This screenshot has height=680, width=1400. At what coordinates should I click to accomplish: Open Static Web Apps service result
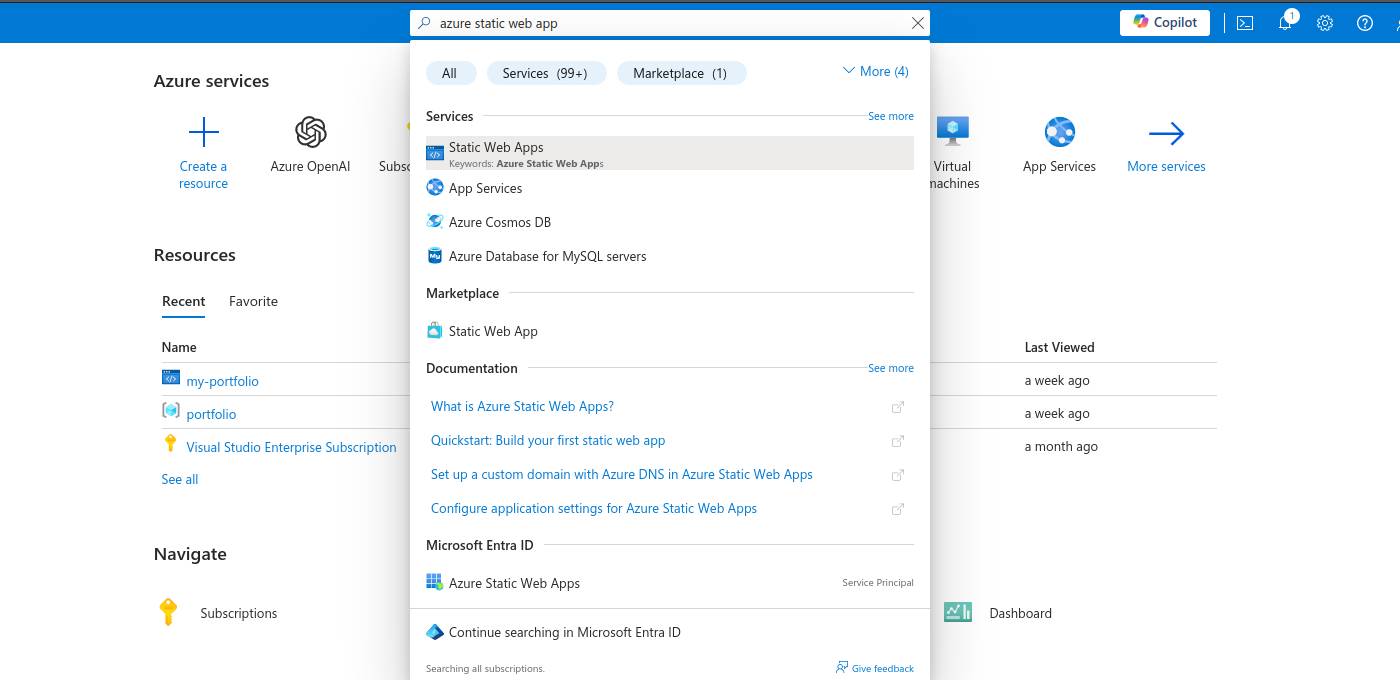pyautogui.click(x=670, y=153)
